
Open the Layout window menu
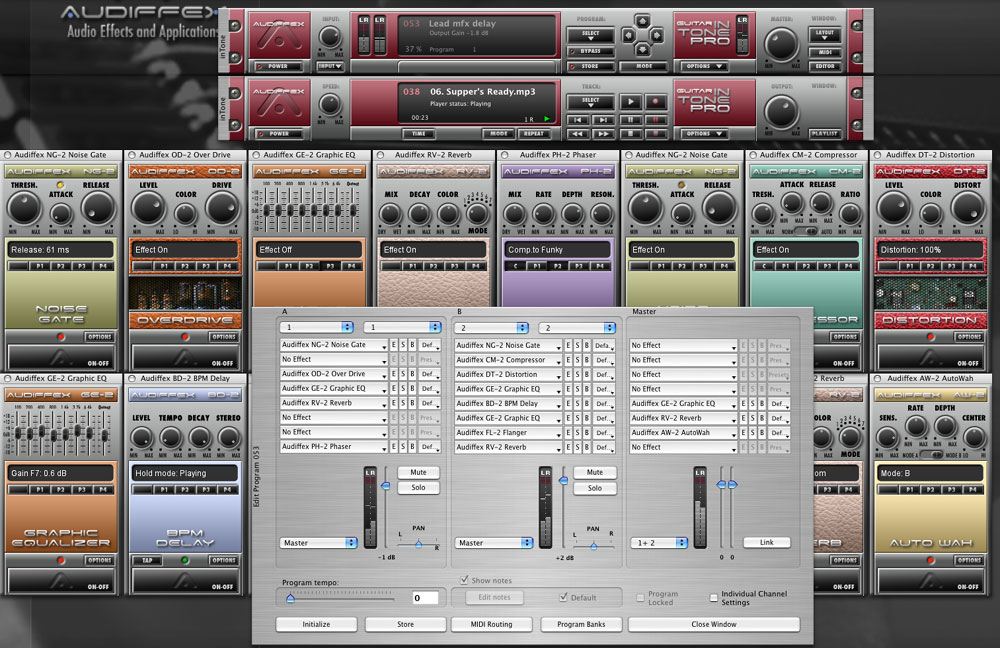(x=825, y=33)
